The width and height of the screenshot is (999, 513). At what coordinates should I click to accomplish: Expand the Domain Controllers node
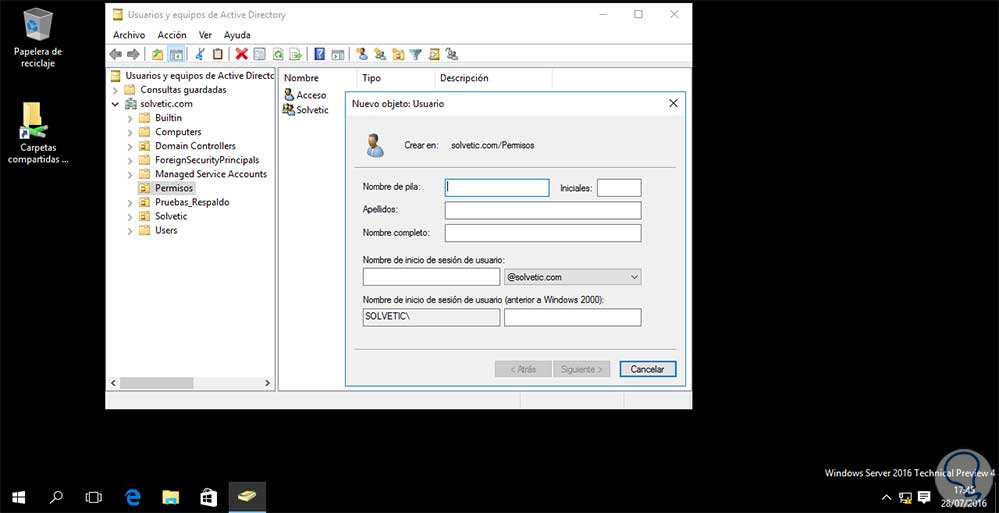(130, 146)
